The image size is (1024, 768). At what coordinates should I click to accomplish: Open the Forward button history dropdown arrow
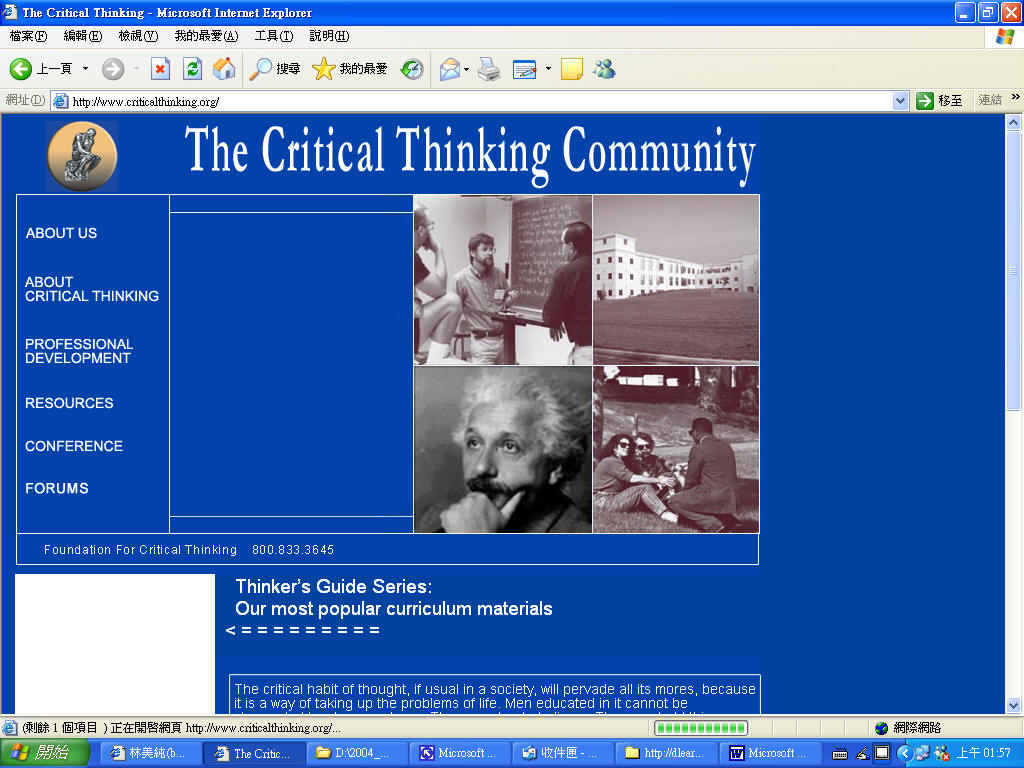pos(136,69)
